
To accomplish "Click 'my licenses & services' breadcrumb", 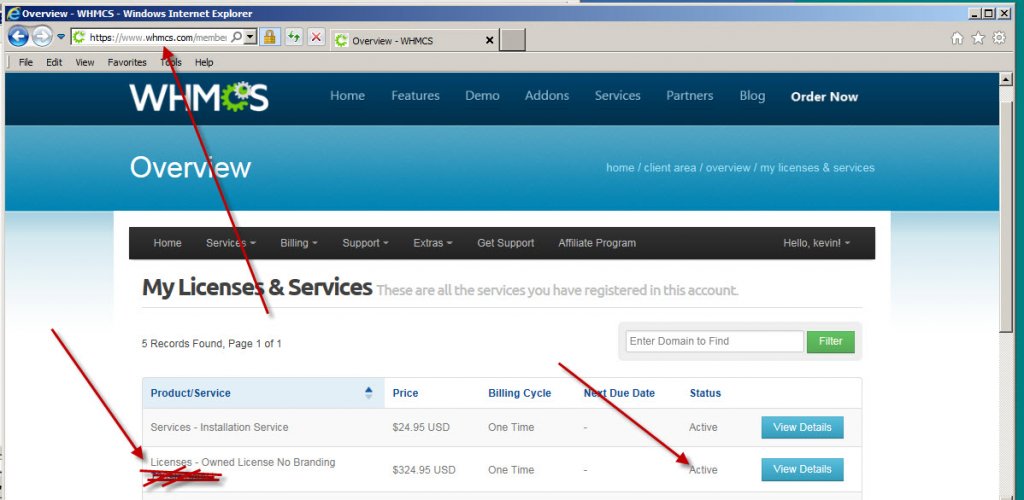I will pyautogui.click(x=817, y=168).
